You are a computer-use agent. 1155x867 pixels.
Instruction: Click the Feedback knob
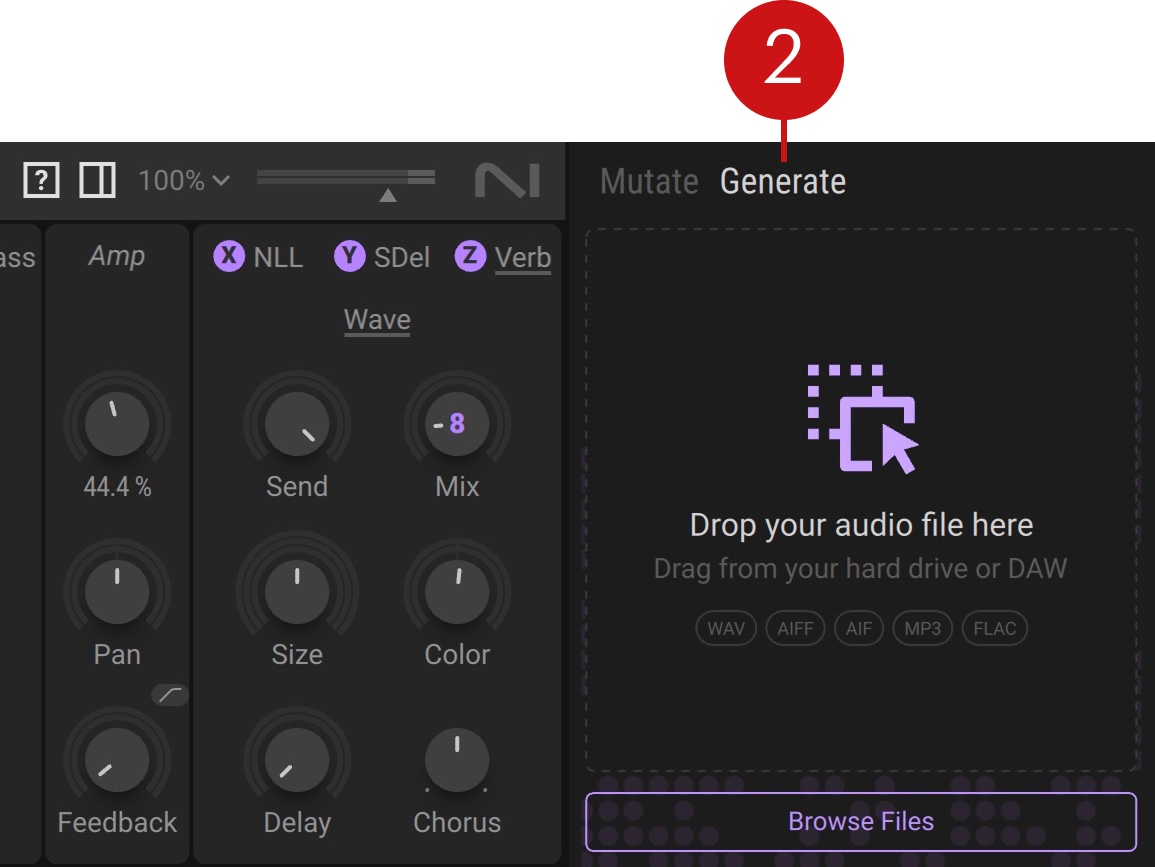(x=117, y=759)
